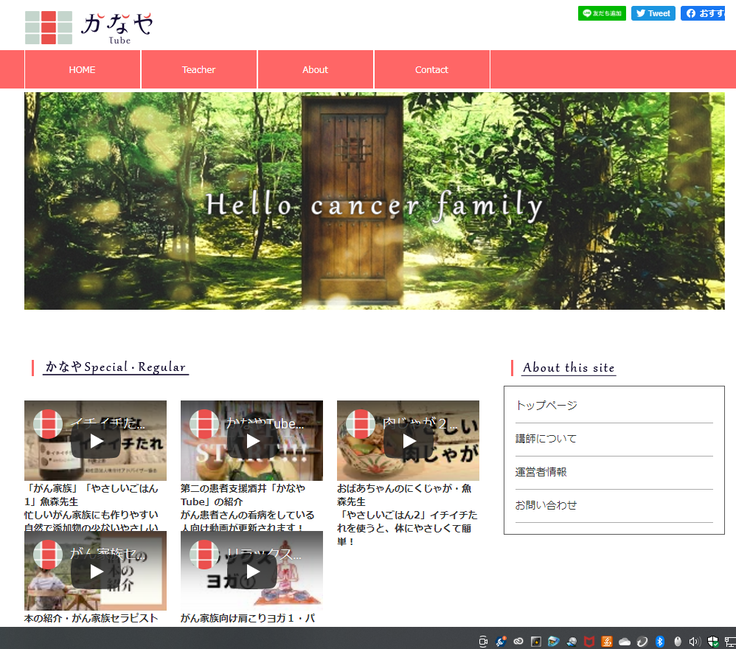Go to the Teacher menu item
736x649 pixels.
point(199,70)
